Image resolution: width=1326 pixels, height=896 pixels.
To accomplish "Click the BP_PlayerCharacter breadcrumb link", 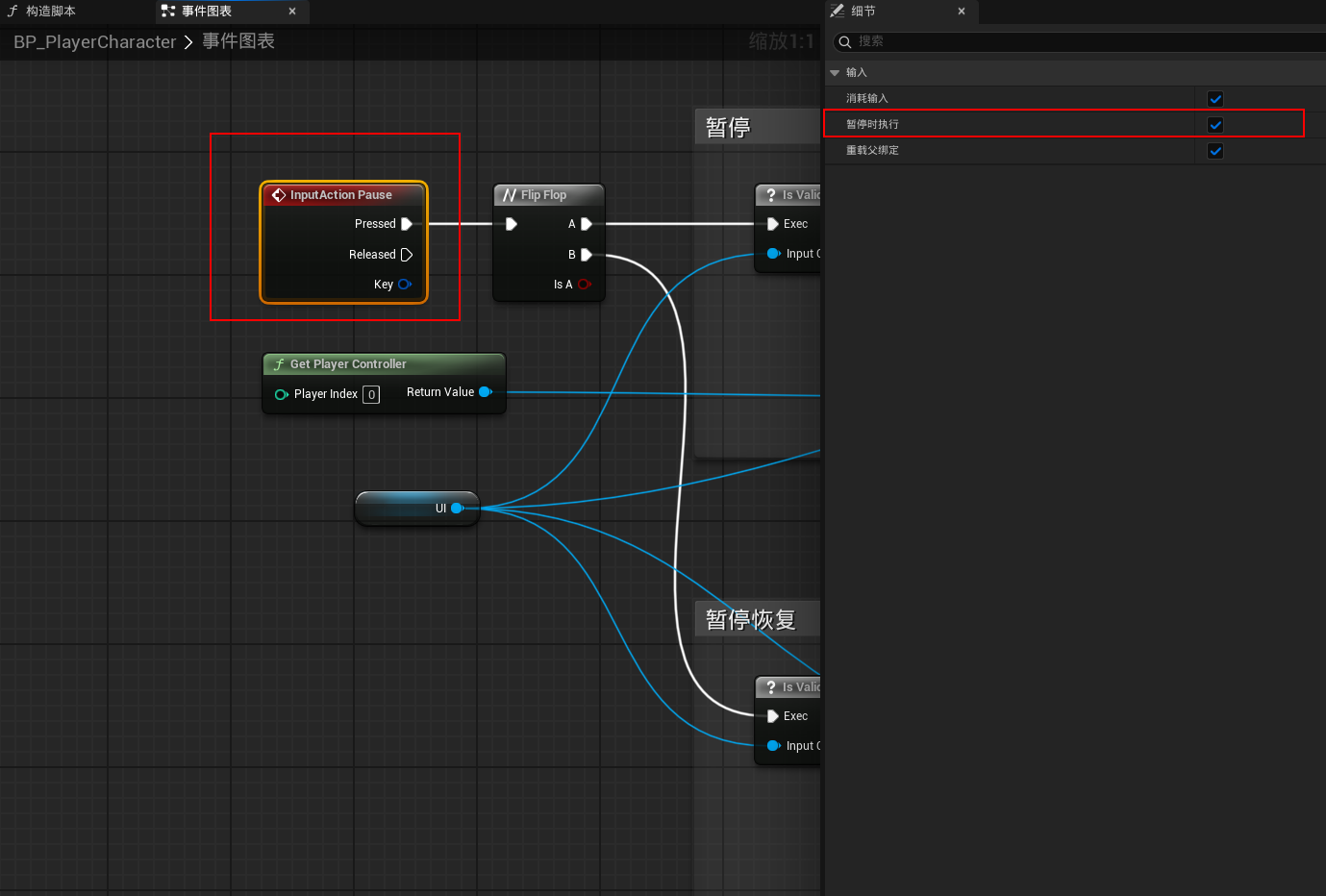I will click(x=95, y=42).
